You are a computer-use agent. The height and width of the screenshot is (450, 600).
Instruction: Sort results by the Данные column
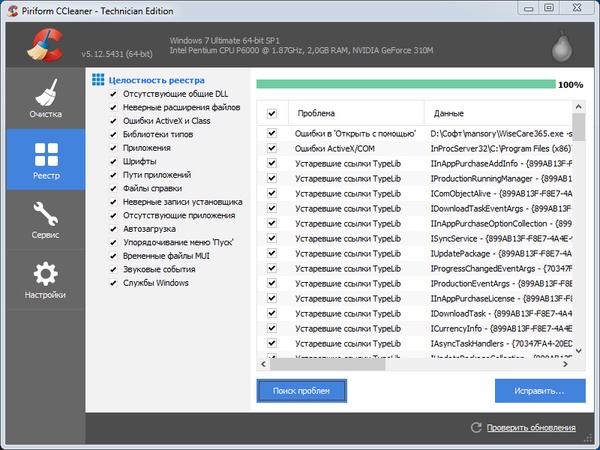(x=500, y=114)
